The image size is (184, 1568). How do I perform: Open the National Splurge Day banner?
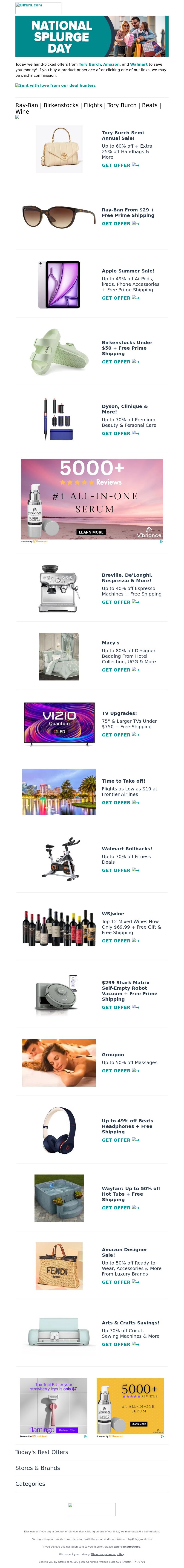click(x=92, y=37)
